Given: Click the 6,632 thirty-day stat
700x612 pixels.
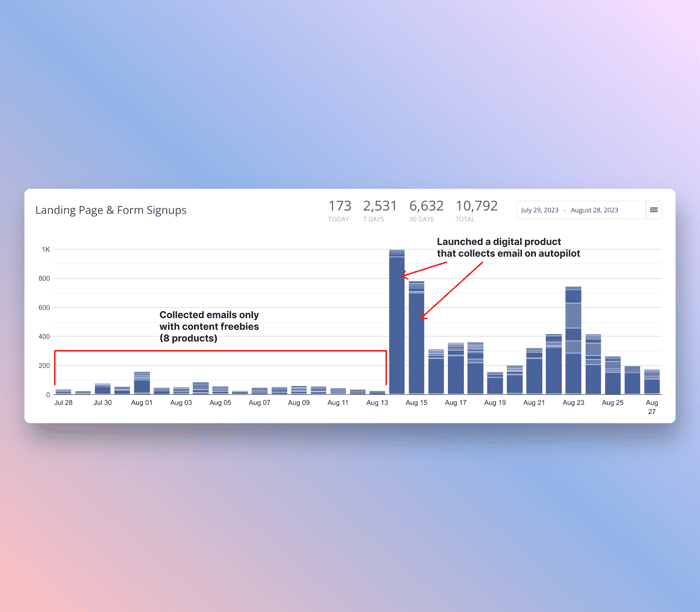Looking at the screenshot, I should [426, 211].
